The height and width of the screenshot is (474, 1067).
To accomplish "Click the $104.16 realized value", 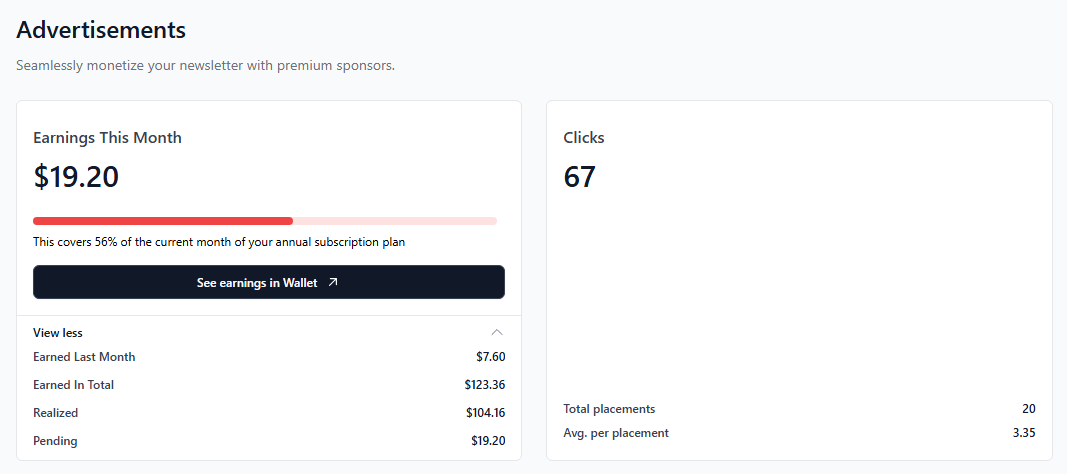I will (485, 413).
